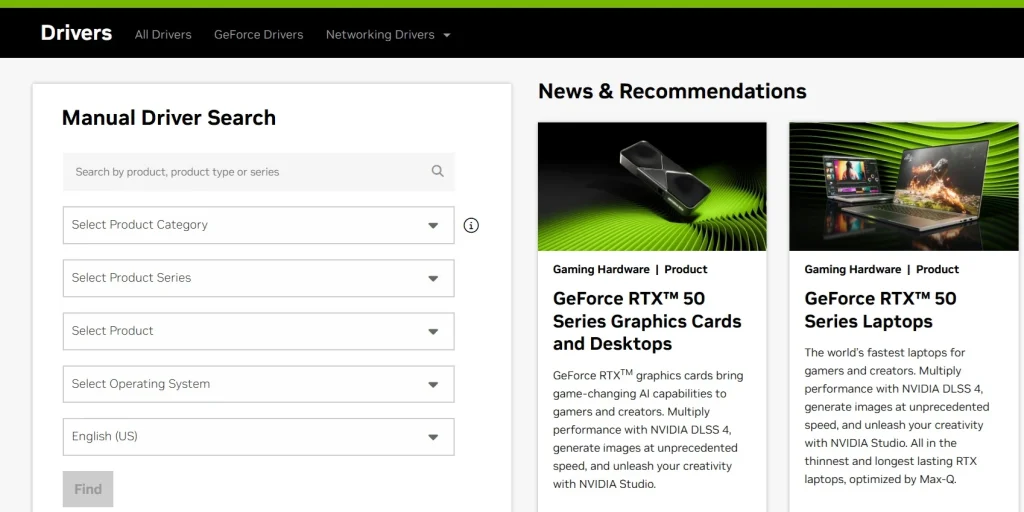Click the product category info icon
This screenshot has width=1024, height=512.
click(471, 225)
